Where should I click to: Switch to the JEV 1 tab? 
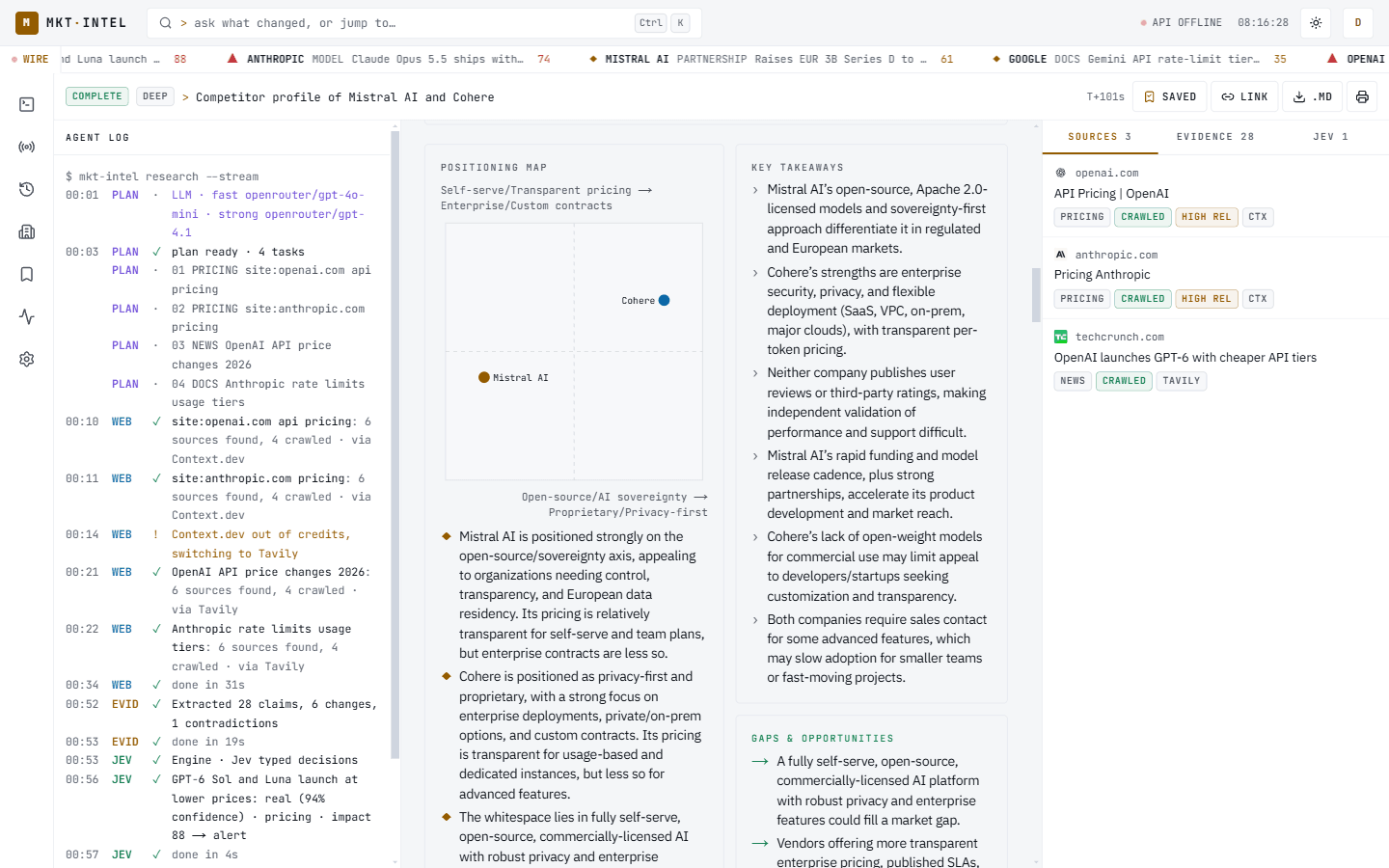tap(1331, 137)
